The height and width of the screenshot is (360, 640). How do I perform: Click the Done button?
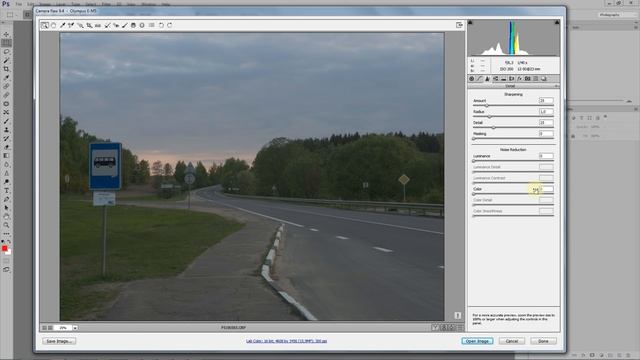point(543,341)
